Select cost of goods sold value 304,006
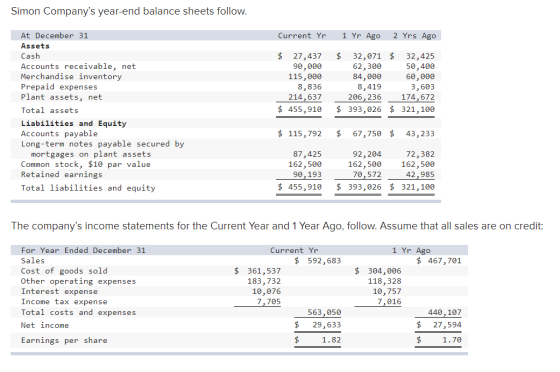The image size is (560, 372). point(385,271)
